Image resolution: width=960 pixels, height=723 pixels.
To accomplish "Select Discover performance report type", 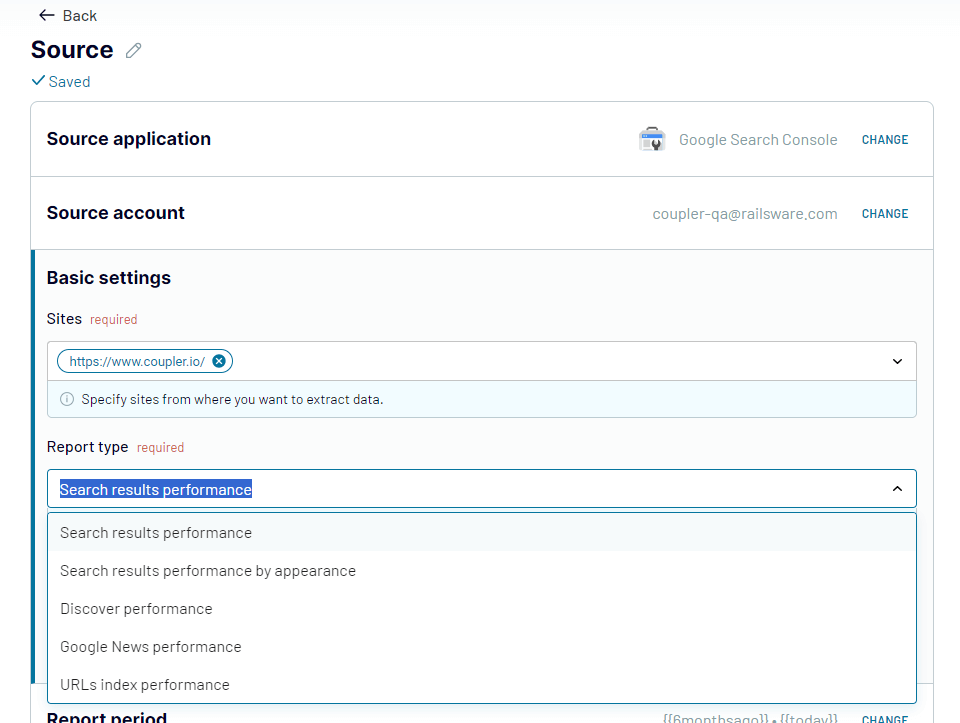I will (x=136, y=608).
